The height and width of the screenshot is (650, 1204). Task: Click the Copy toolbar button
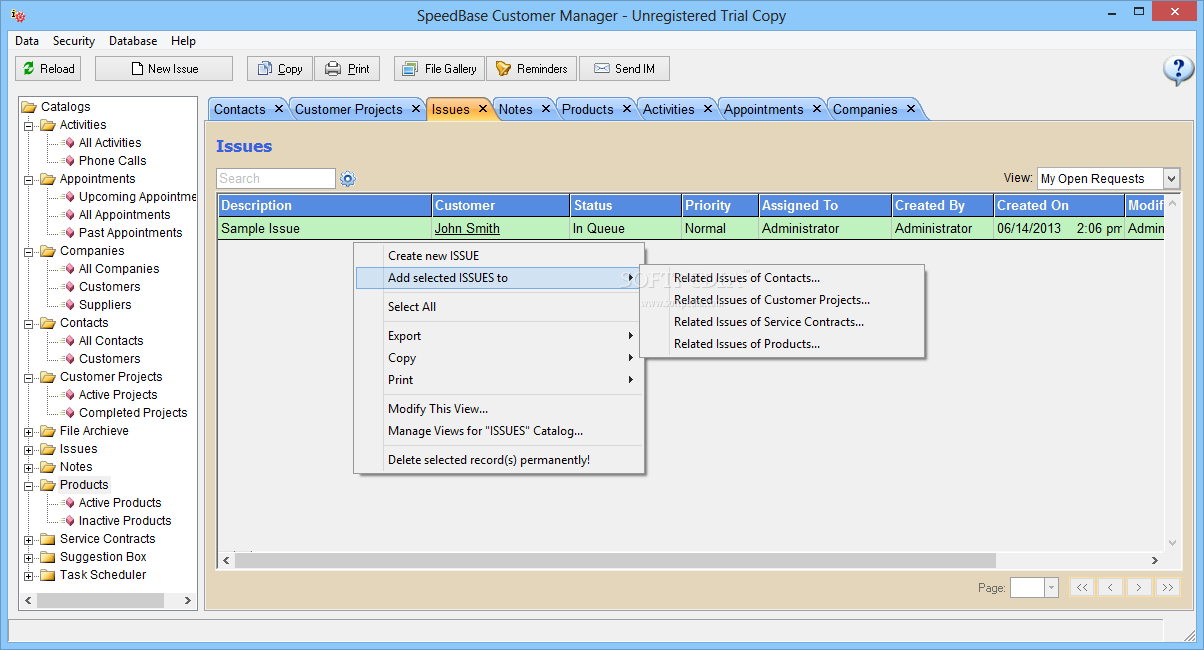(x=280, y=69)
